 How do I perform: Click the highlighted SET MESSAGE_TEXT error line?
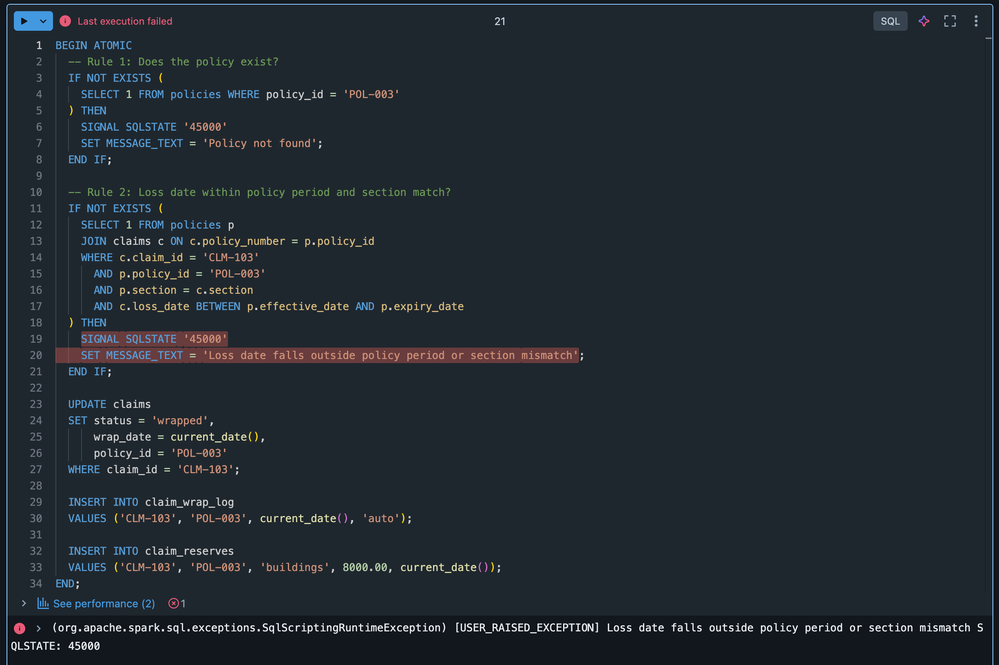point(330,355)
